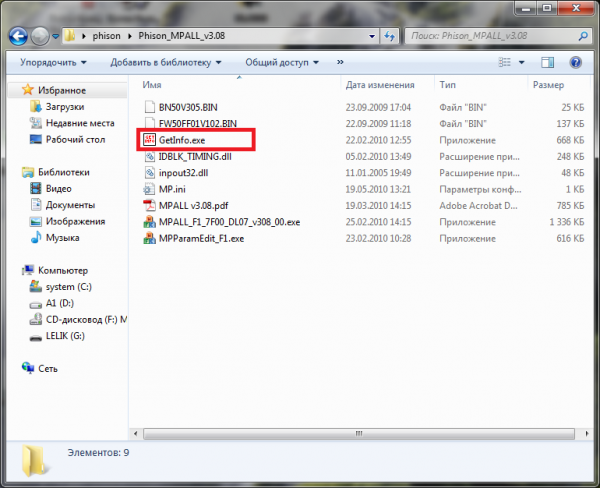The height and width of the screenshot is (488, 600).
Task: Open the Упорядочить menu
Action: (x=53, y=62)
